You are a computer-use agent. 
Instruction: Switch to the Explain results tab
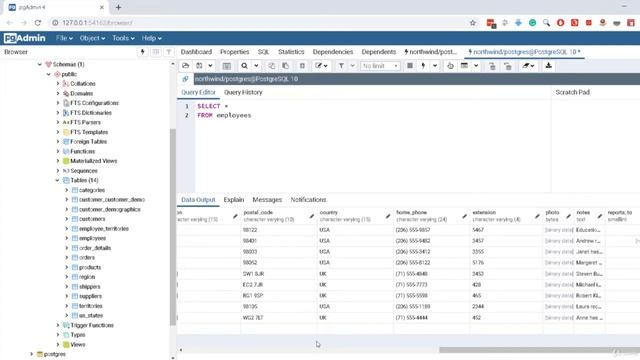pos(234,200)
